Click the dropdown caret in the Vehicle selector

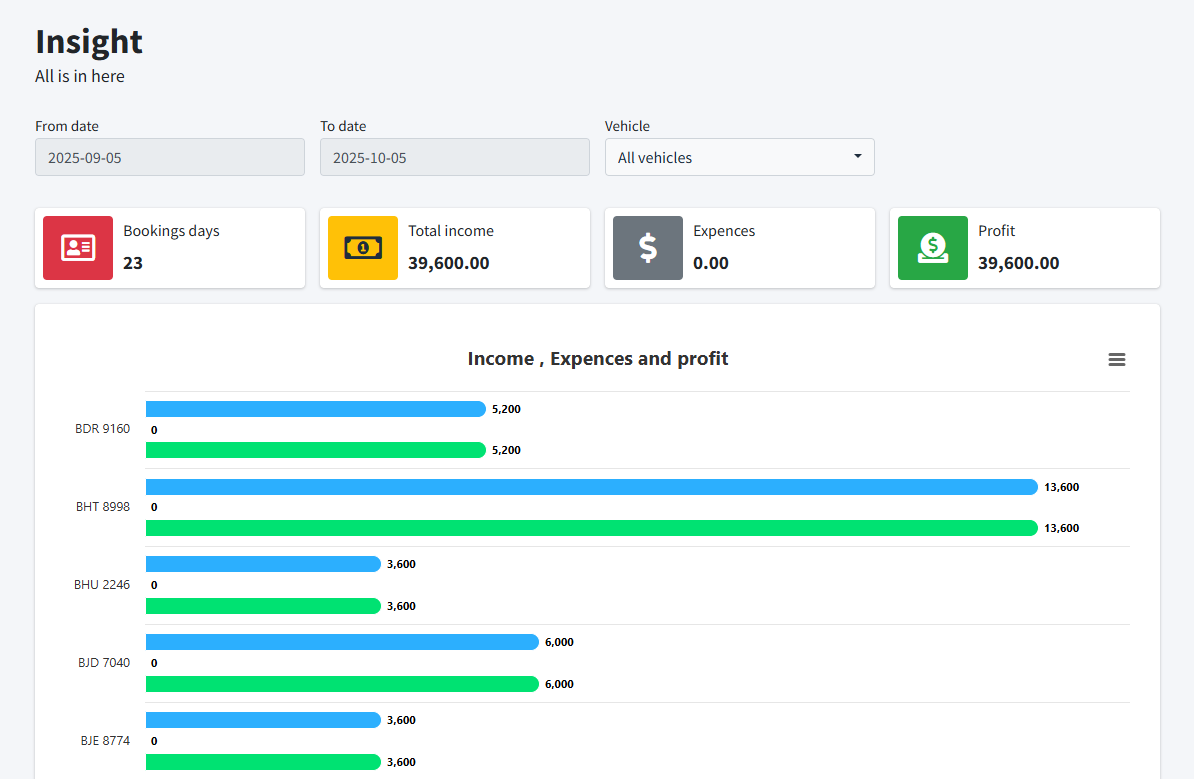point(858,157)
